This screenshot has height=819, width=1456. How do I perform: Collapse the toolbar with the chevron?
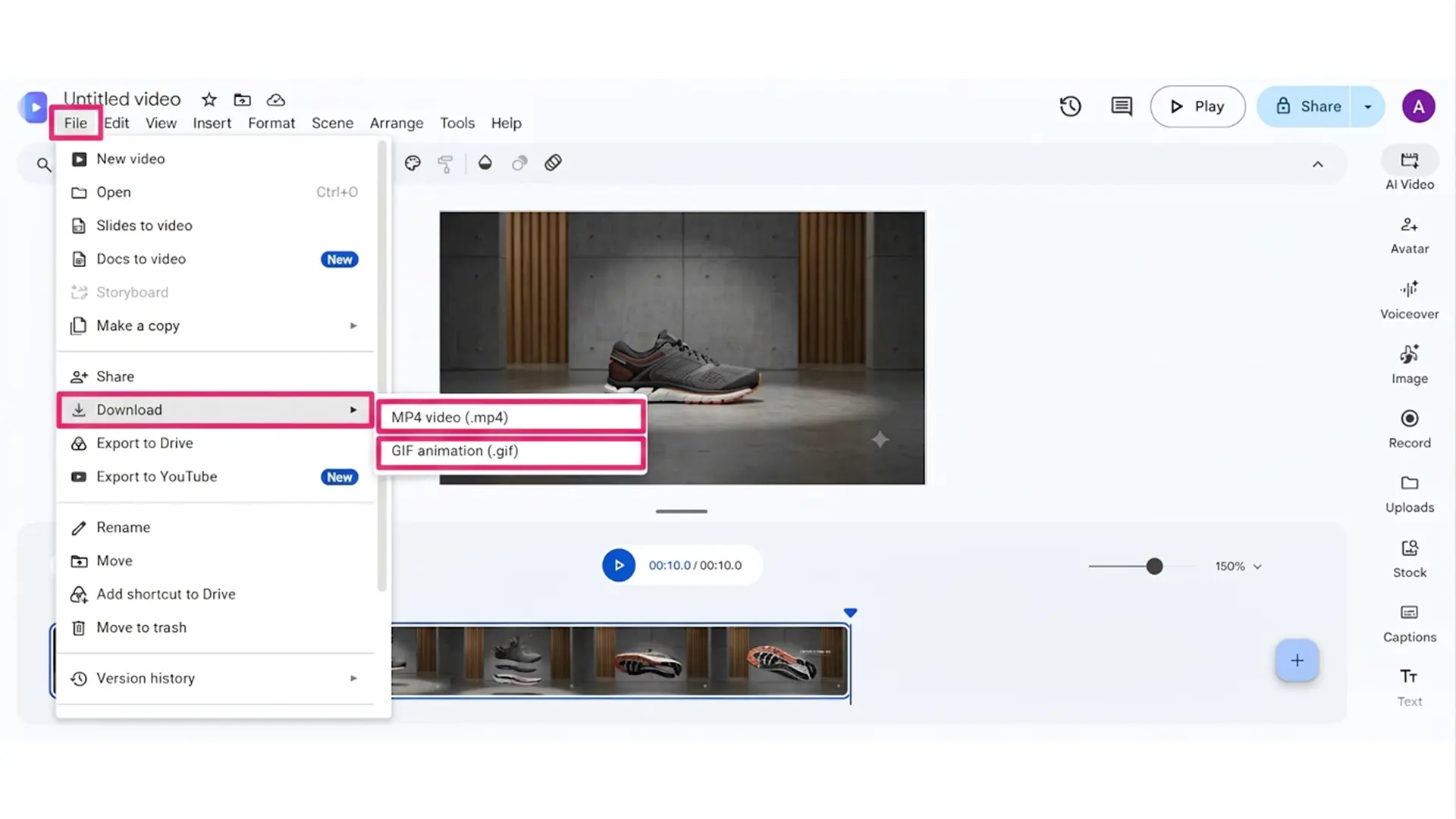1318,165
